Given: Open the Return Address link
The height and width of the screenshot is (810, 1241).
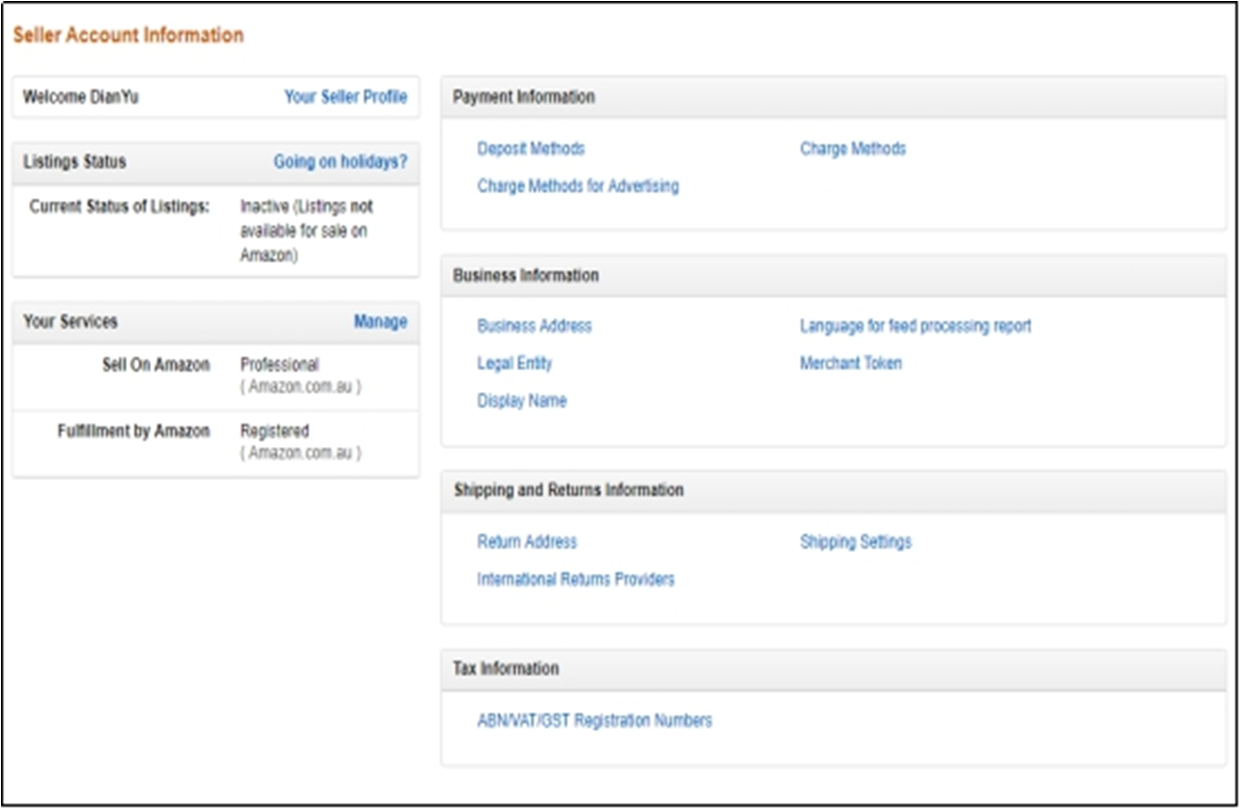Looking at the screenshot, I should (x=527, y=542).
